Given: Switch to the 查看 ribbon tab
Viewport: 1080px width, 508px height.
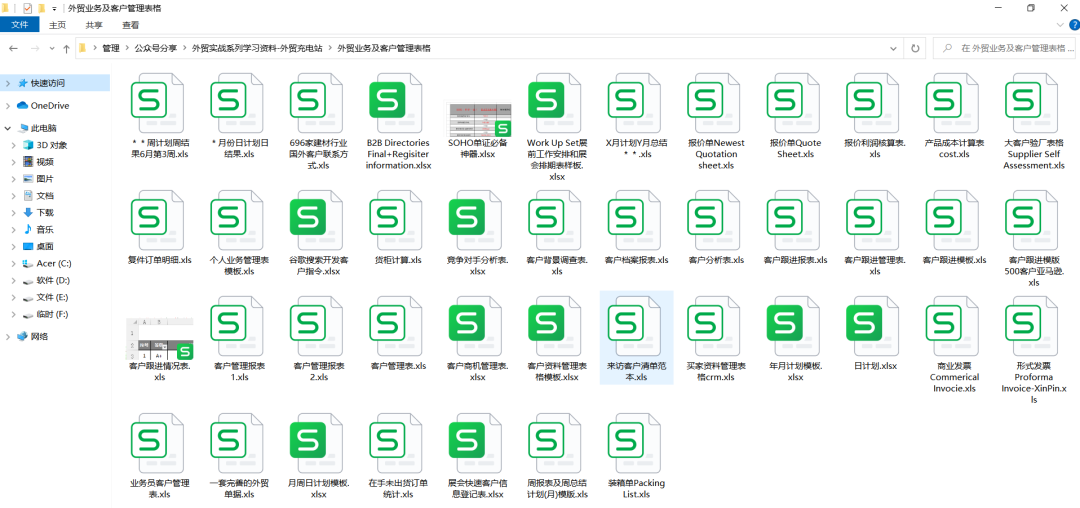Looking at the screenshot, I should [x=130, y=25].
